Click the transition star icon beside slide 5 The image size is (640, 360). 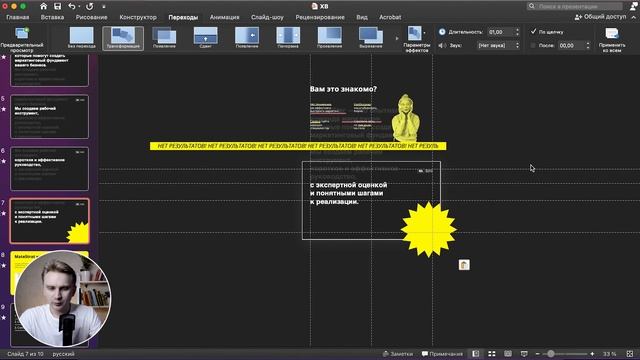[4, 109]
